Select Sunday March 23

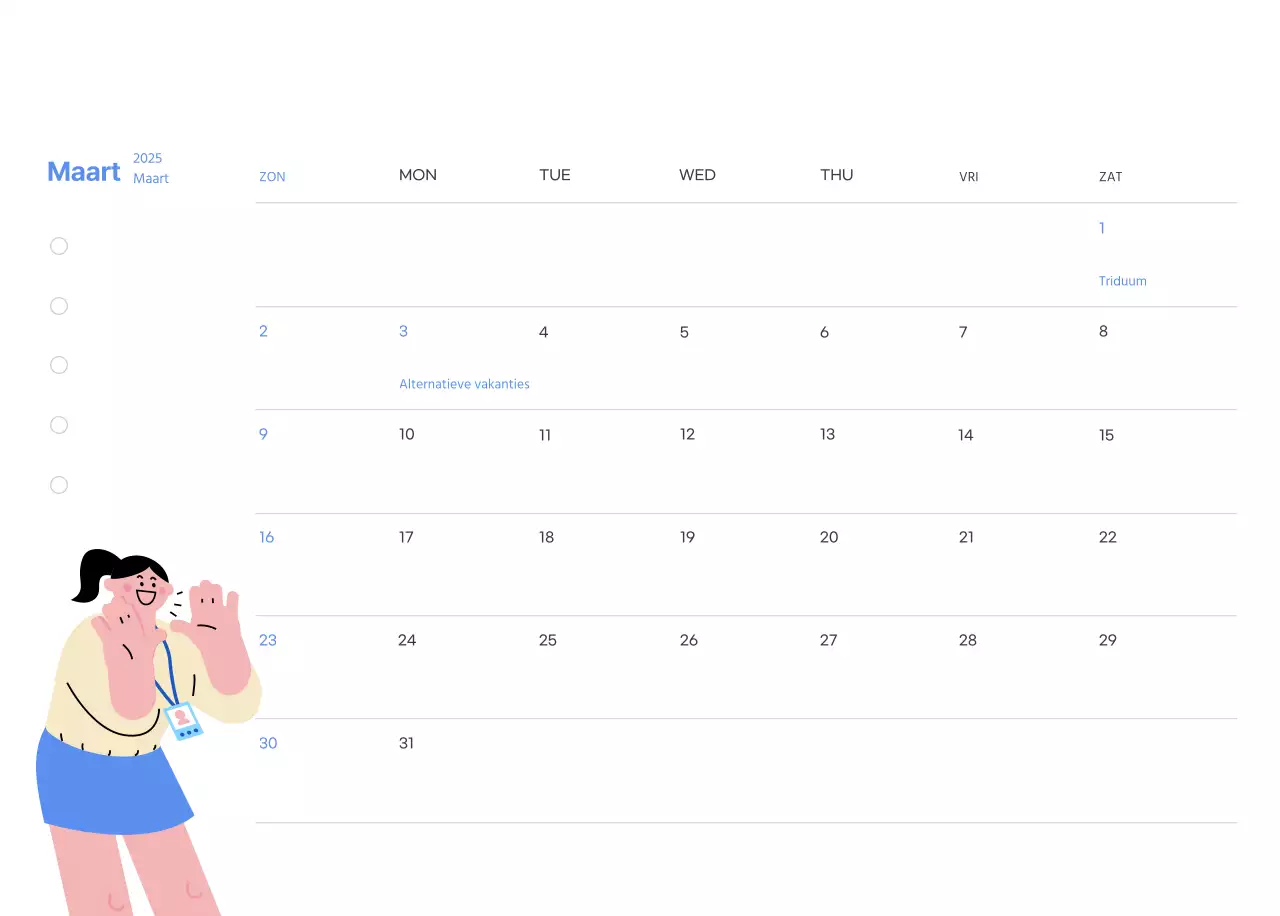tap(267, 640)
